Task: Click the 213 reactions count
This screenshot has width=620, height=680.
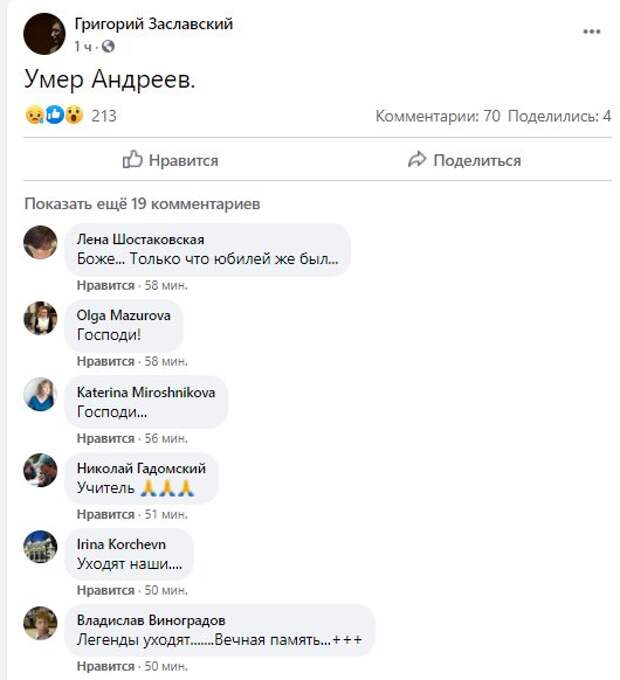Action: [x=104, y=116]
